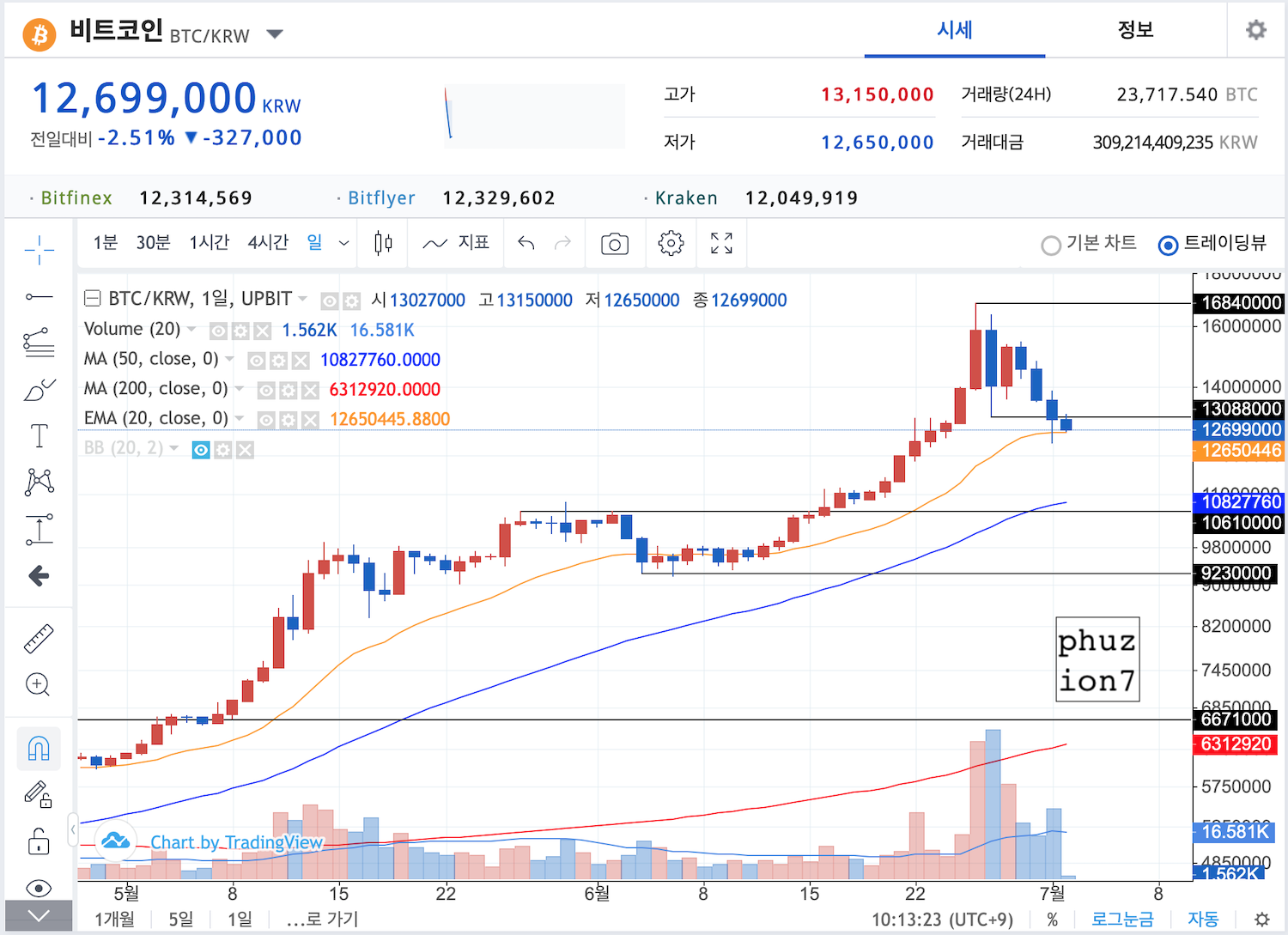Set the date range to 1개월
Screen dimensions: 1288x935
(114, 919)
